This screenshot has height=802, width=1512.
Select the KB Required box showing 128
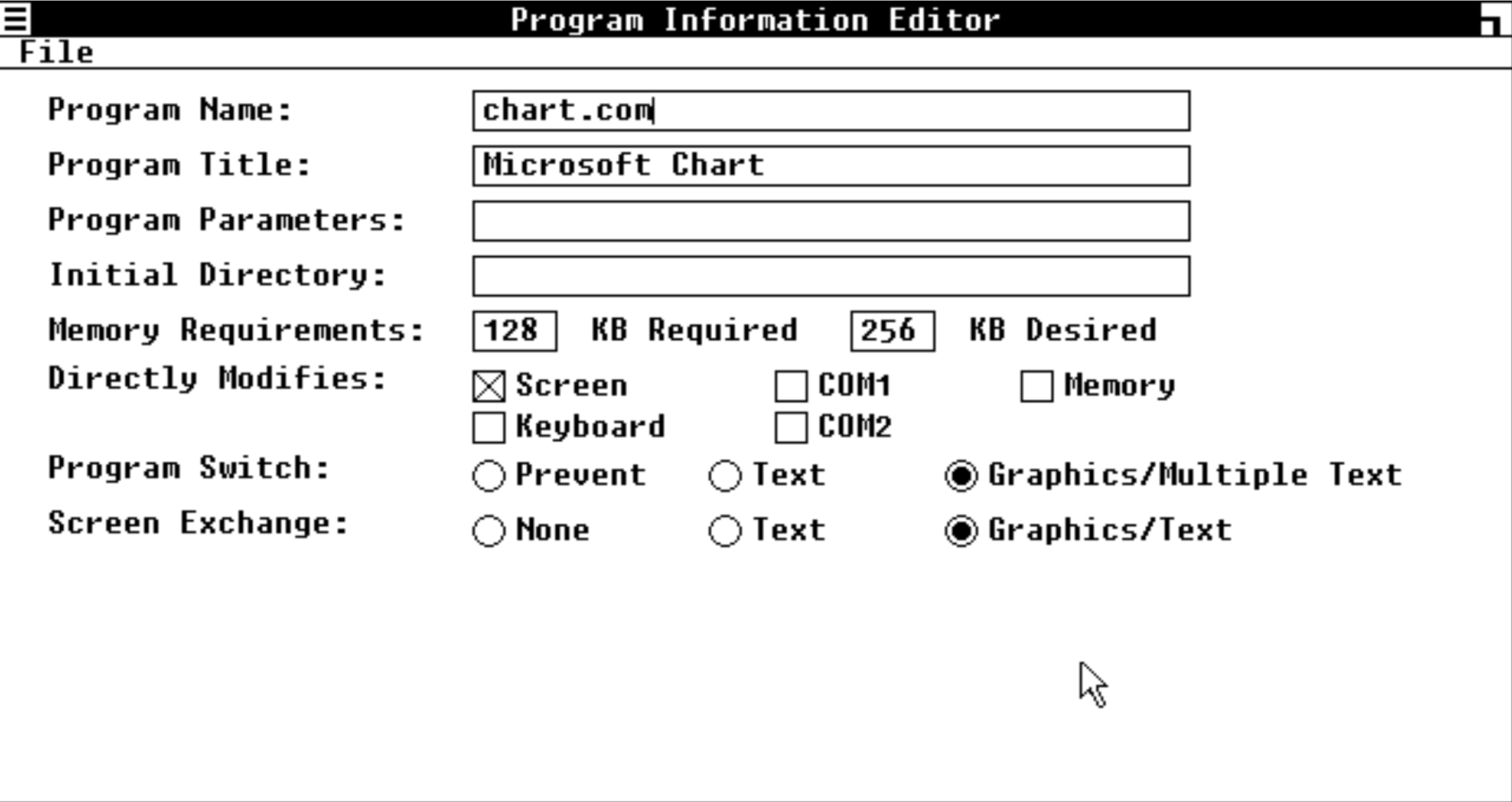click(x=514, y=331)
